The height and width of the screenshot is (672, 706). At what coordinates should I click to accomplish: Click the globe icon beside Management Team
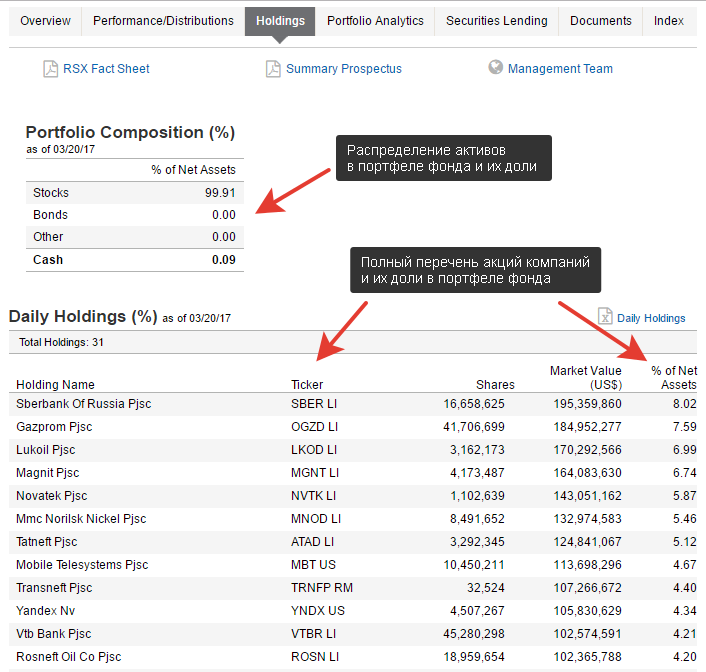point(495,68)
